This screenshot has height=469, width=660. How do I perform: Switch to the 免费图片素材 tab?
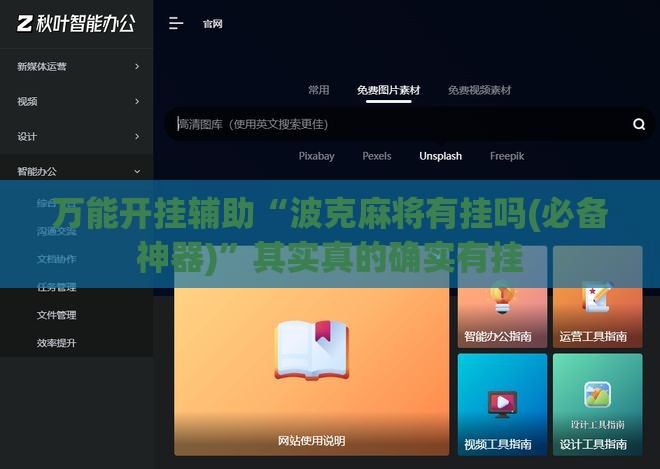(389, 90)
